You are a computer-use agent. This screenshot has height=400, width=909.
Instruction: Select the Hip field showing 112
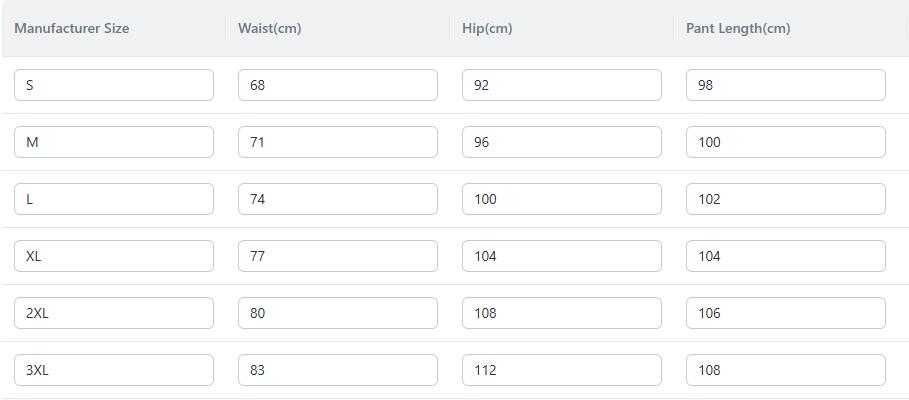click(x=562, y=370)
